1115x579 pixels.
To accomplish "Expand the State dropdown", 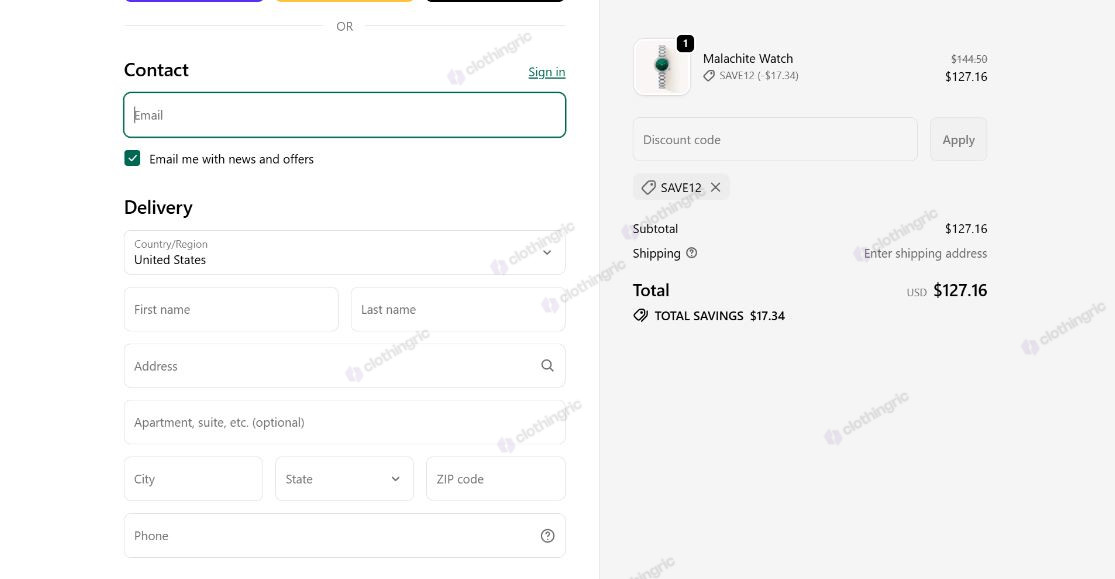I will tap(344, 479).
